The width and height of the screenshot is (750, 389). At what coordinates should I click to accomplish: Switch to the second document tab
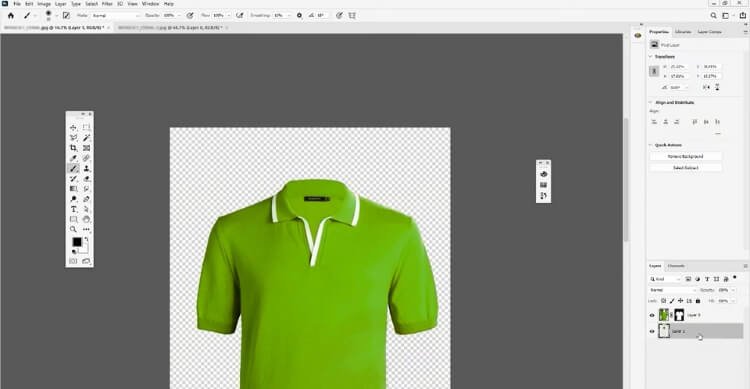170,28
